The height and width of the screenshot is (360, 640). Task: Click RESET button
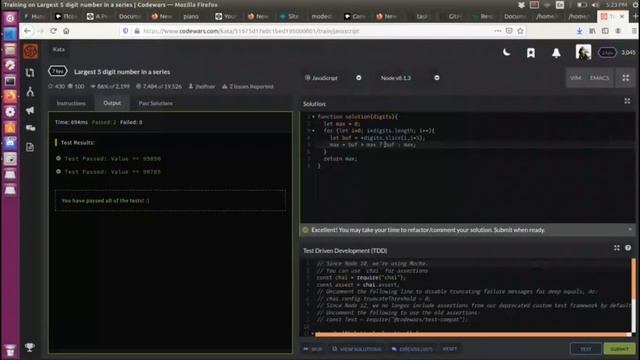tap(450, 349)
